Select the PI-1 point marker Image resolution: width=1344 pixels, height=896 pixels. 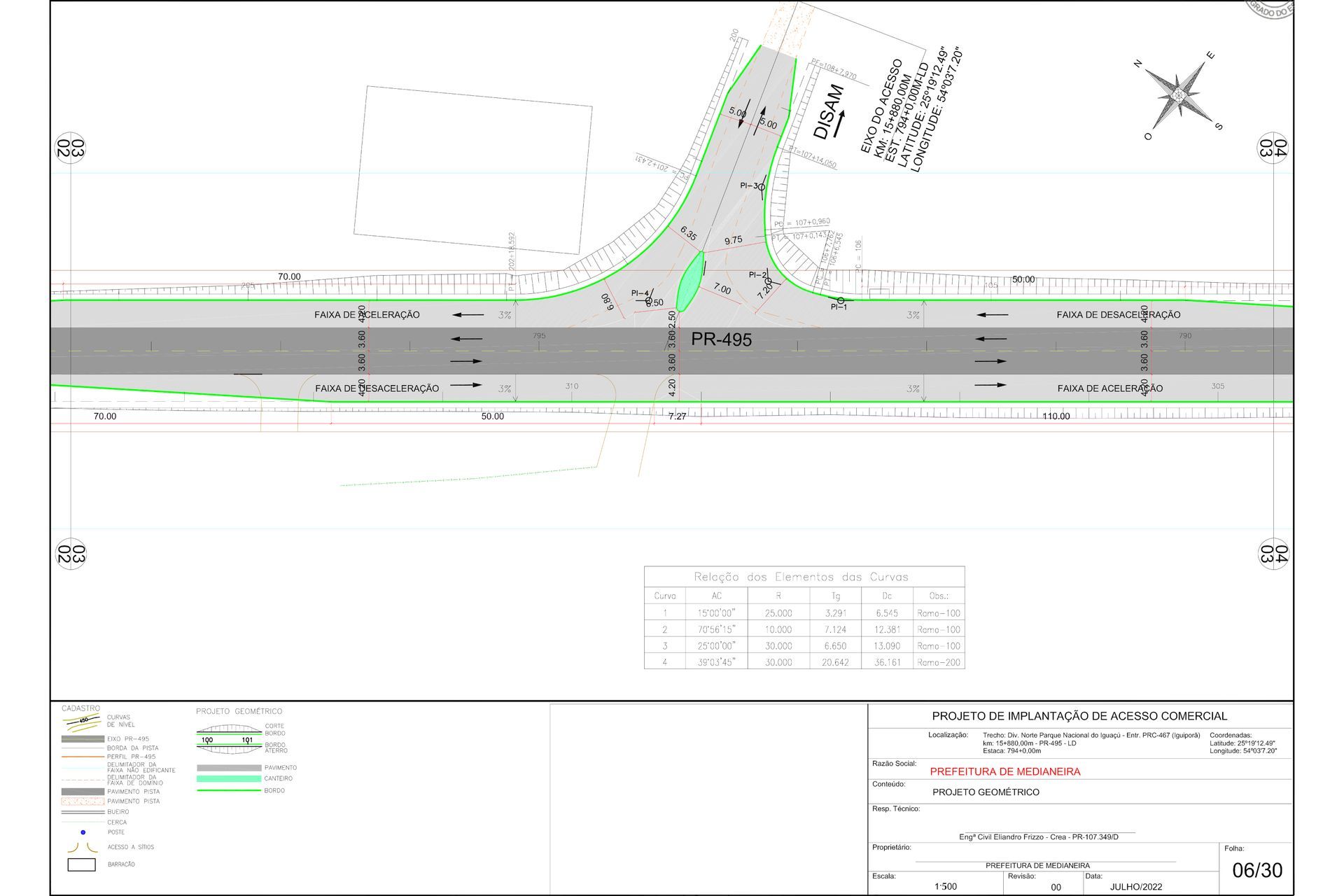point(841,301)
